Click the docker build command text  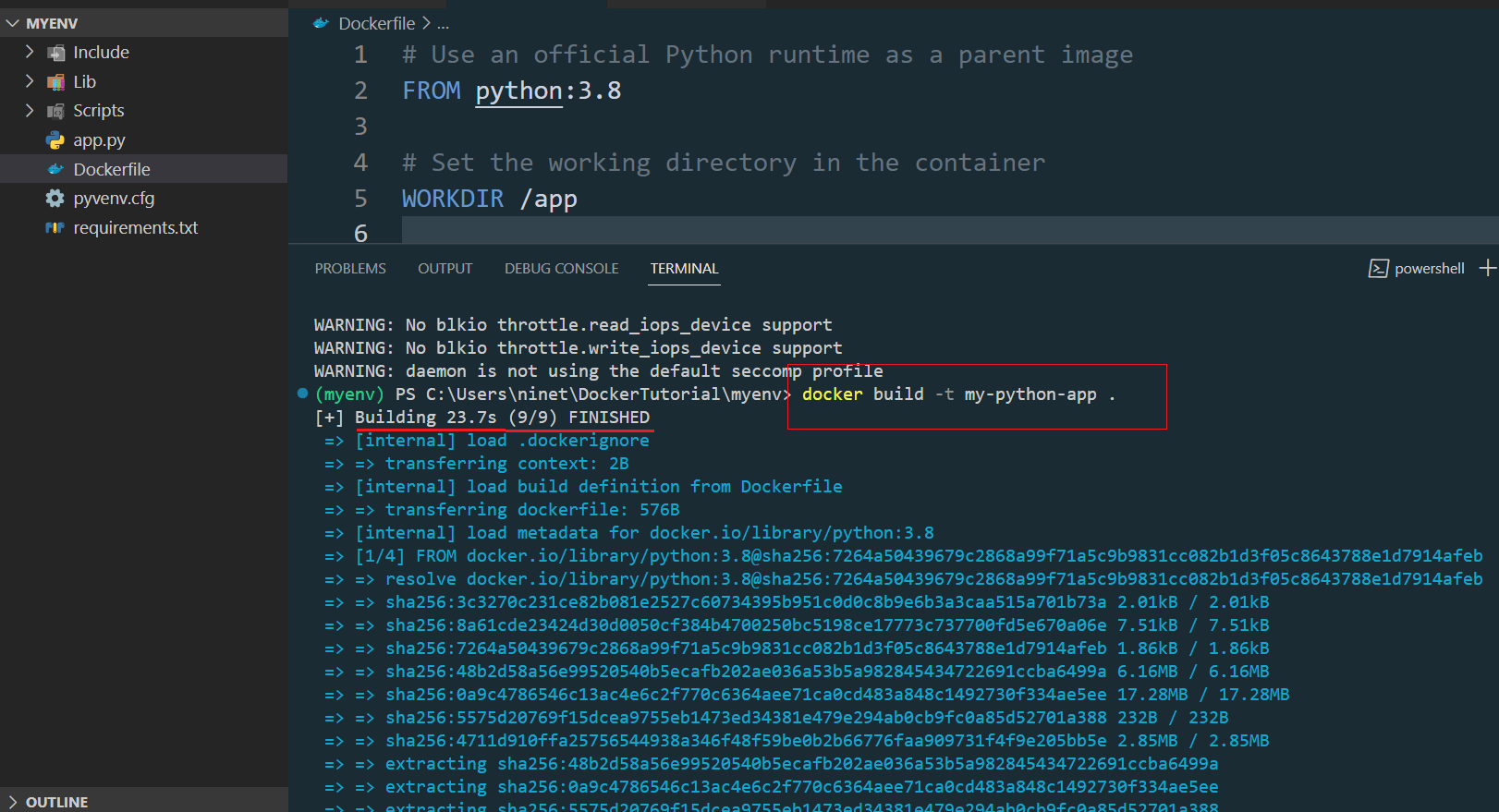[x=958, y=394]
